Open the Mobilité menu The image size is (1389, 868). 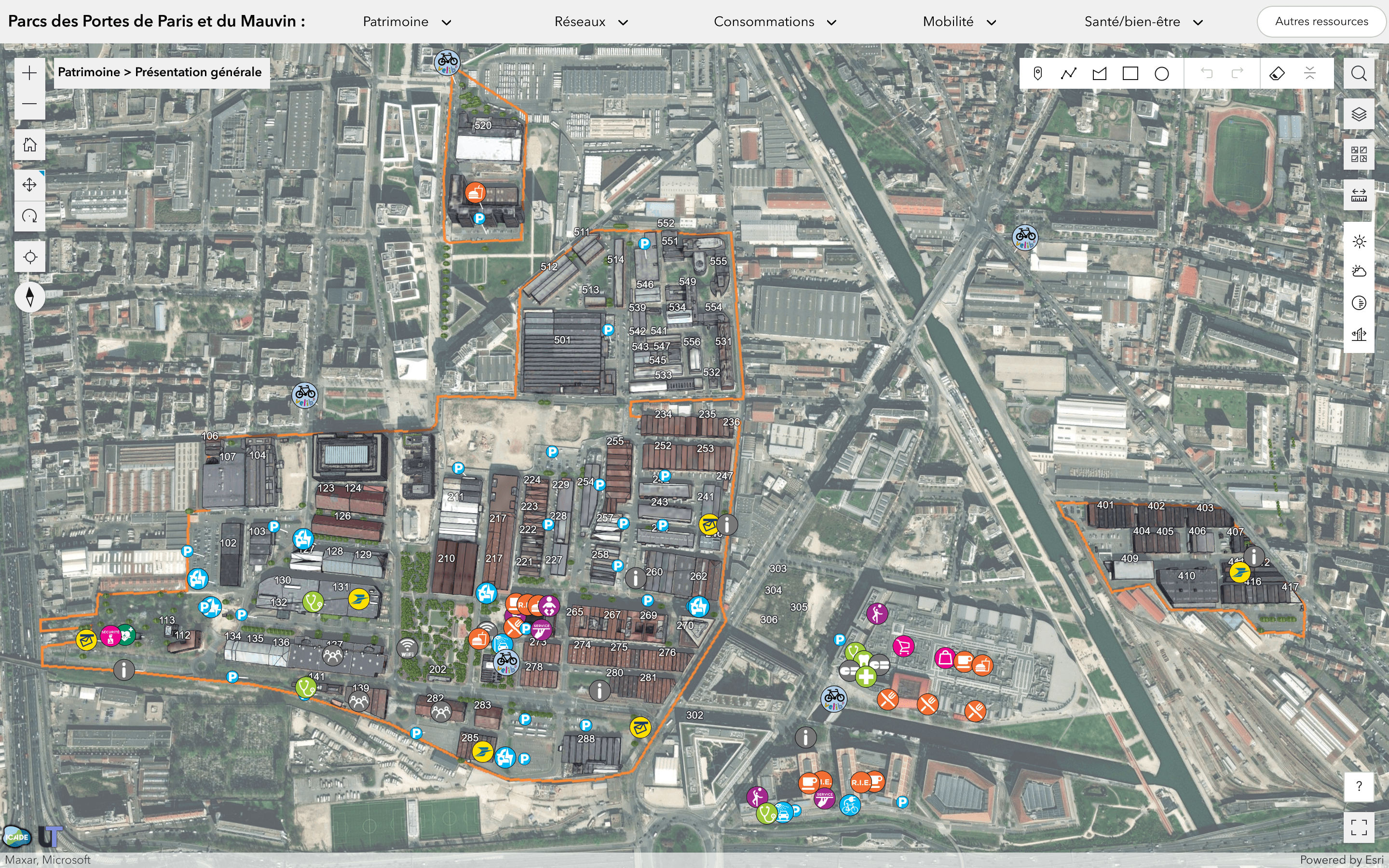tap(958, 22)
